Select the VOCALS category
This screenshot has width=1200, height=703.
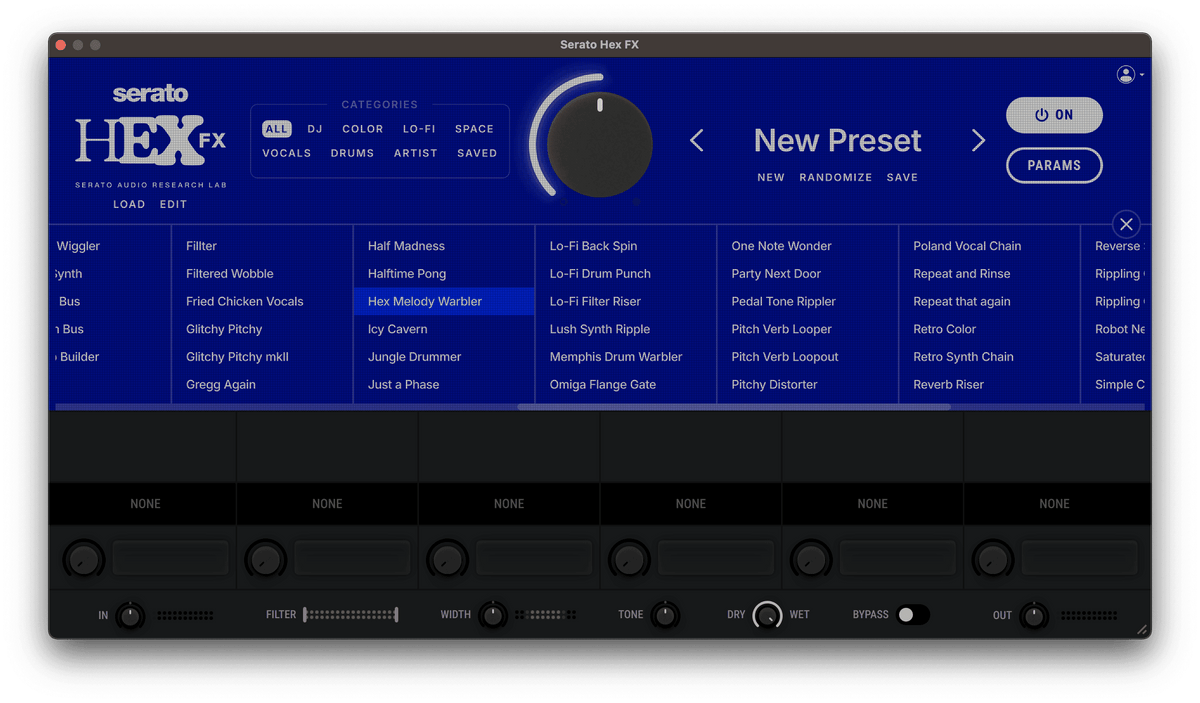click(x=287, y=153)
